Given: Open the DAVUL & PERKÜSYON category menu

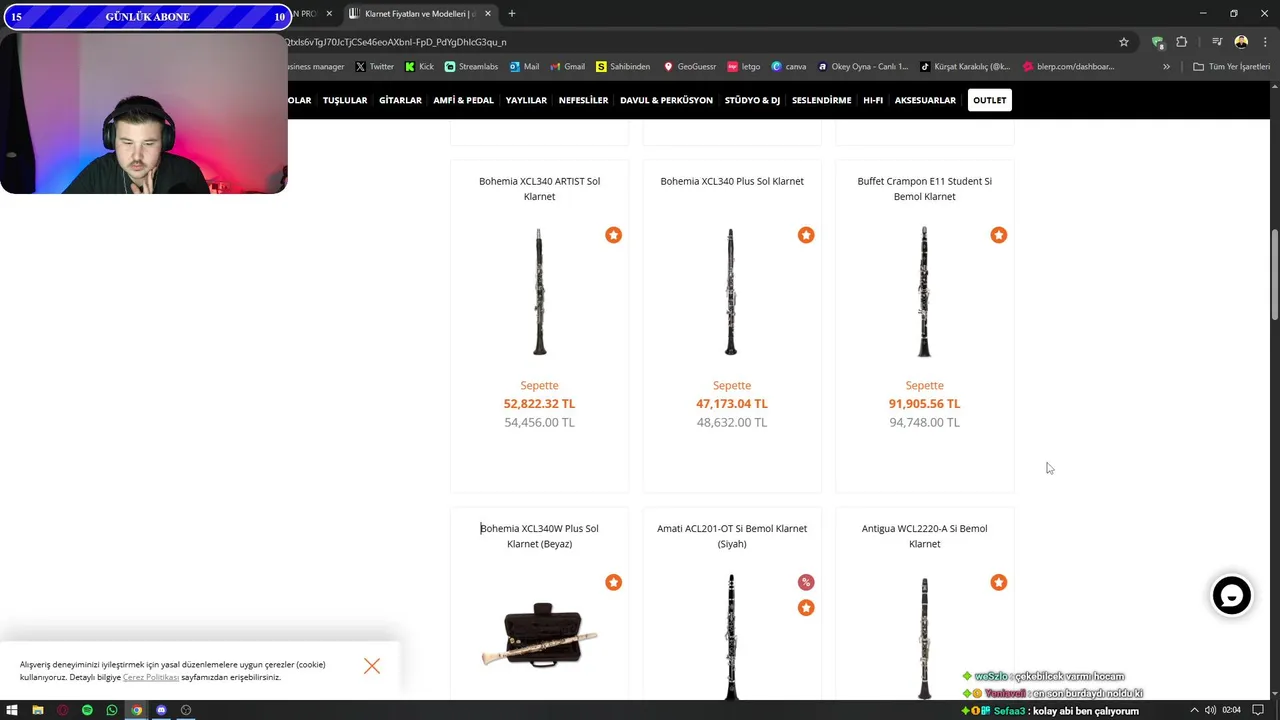Looking at the screenshot, I should point(666,100).
